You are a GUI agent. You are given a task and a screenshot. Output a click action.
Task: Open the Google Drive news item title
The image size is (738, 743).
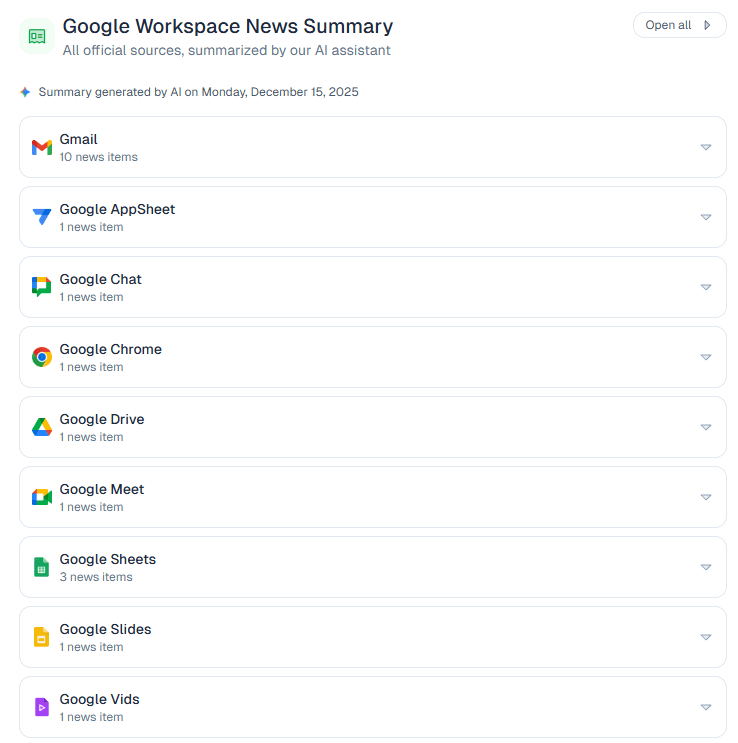[x=101, y=419]
